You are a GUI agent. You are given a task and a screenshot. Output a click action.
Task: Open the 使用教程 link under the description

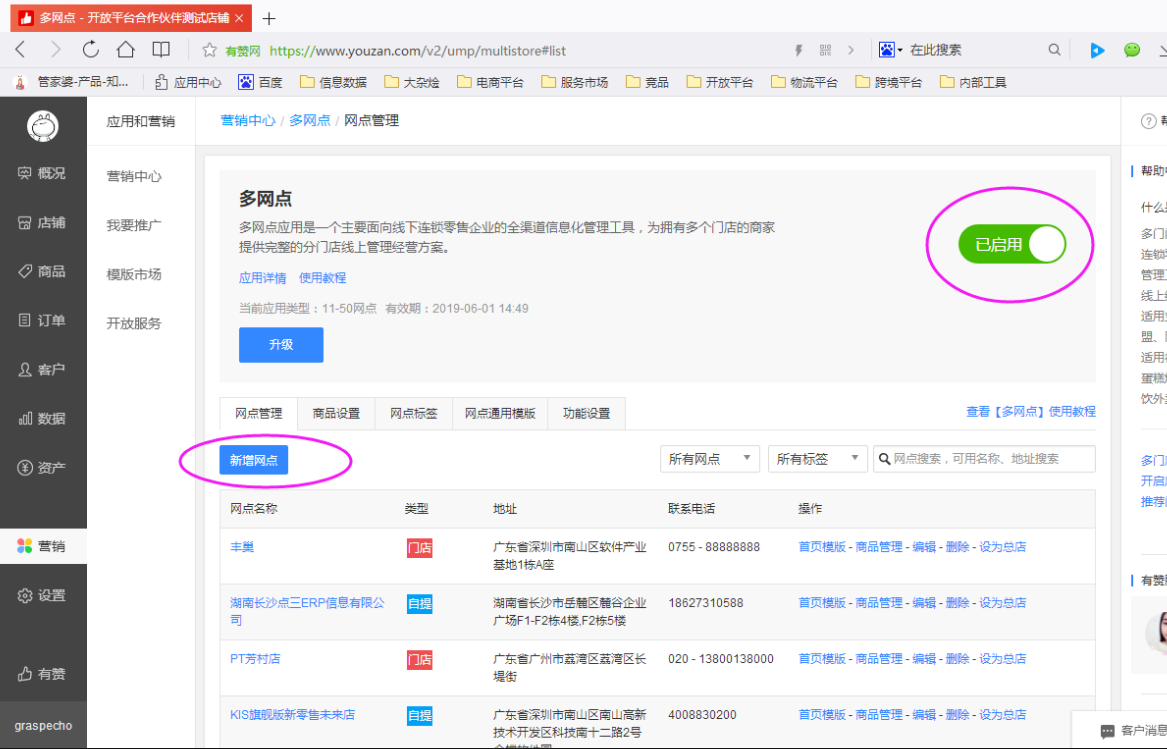322,278
